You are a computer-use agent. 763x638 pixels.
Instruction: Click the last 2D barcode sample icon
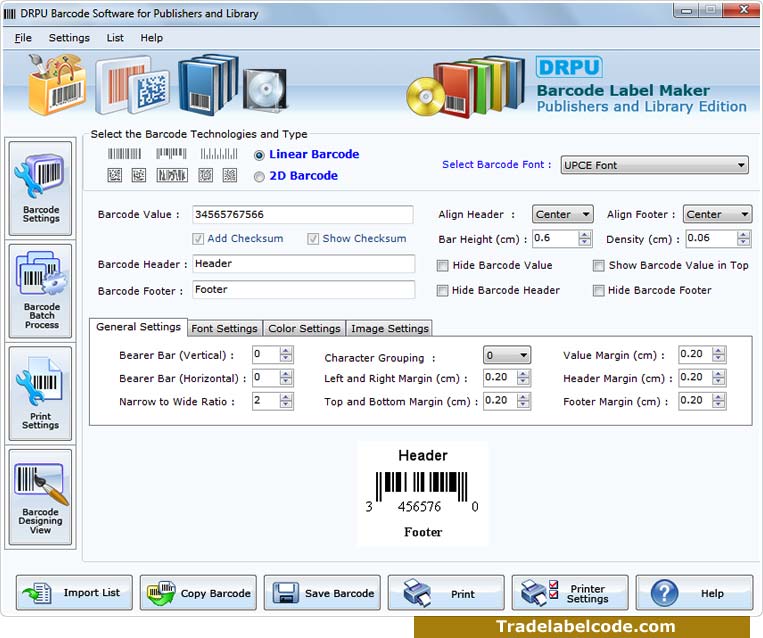pyautogui.click(x=230, y=175)
